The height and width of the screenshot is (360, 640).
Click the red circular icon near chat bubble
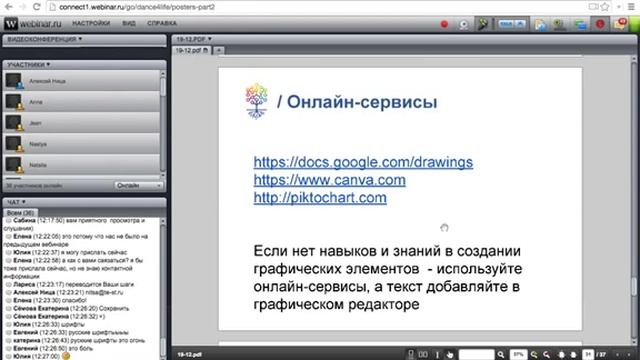point(600,24)
